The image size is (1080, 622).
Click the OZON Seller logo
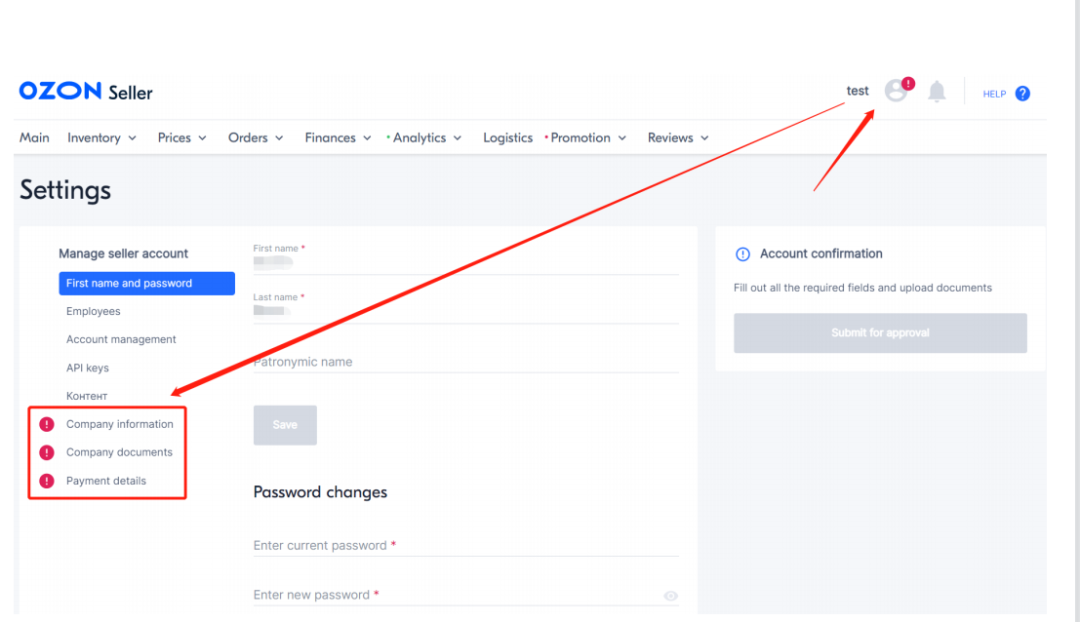[86, 92]
